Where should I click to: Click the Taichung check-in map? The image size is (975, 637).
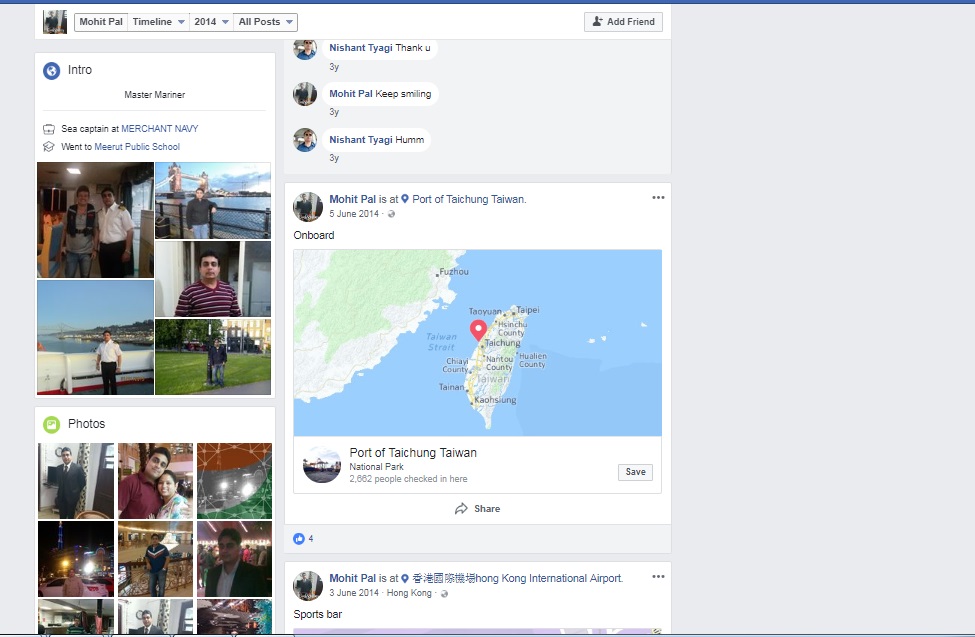click(x=478, y=343)
